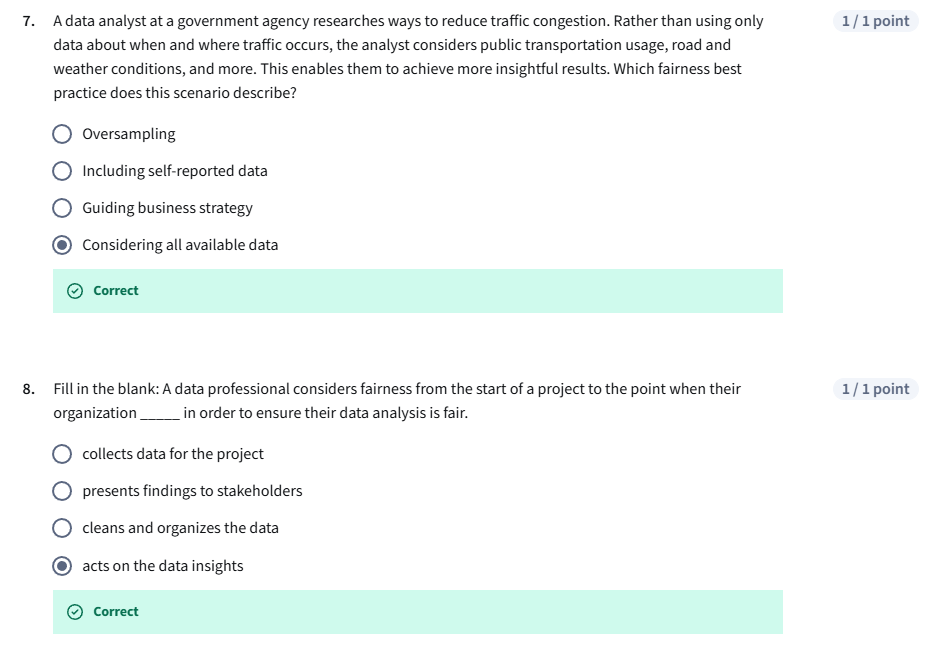Click the green checkmark icon under question 7
Viewport: 950px width, 664px height.
(x=75, y=291)
